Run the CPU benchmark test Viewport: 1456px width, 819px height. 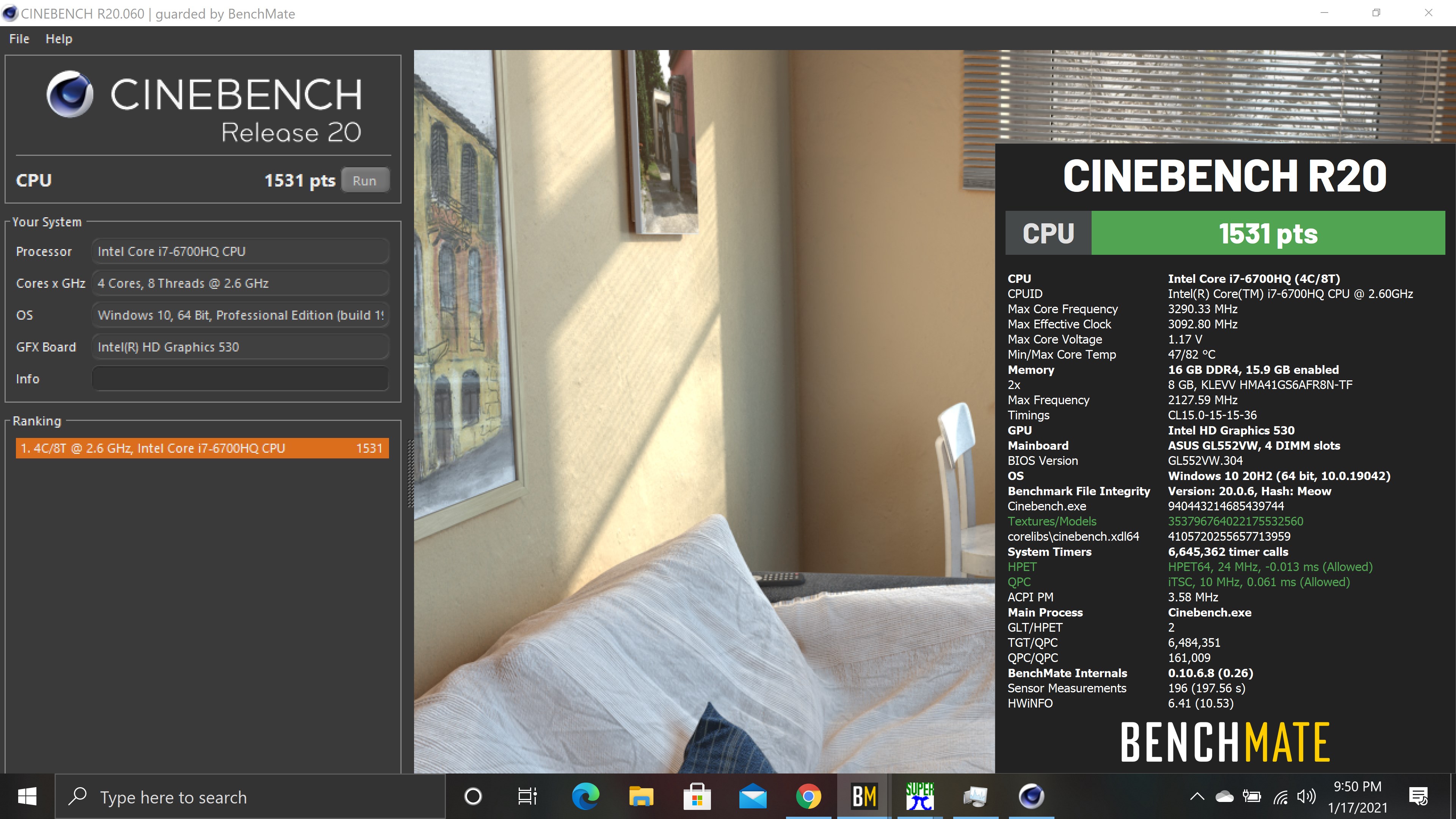pos(364,180)
